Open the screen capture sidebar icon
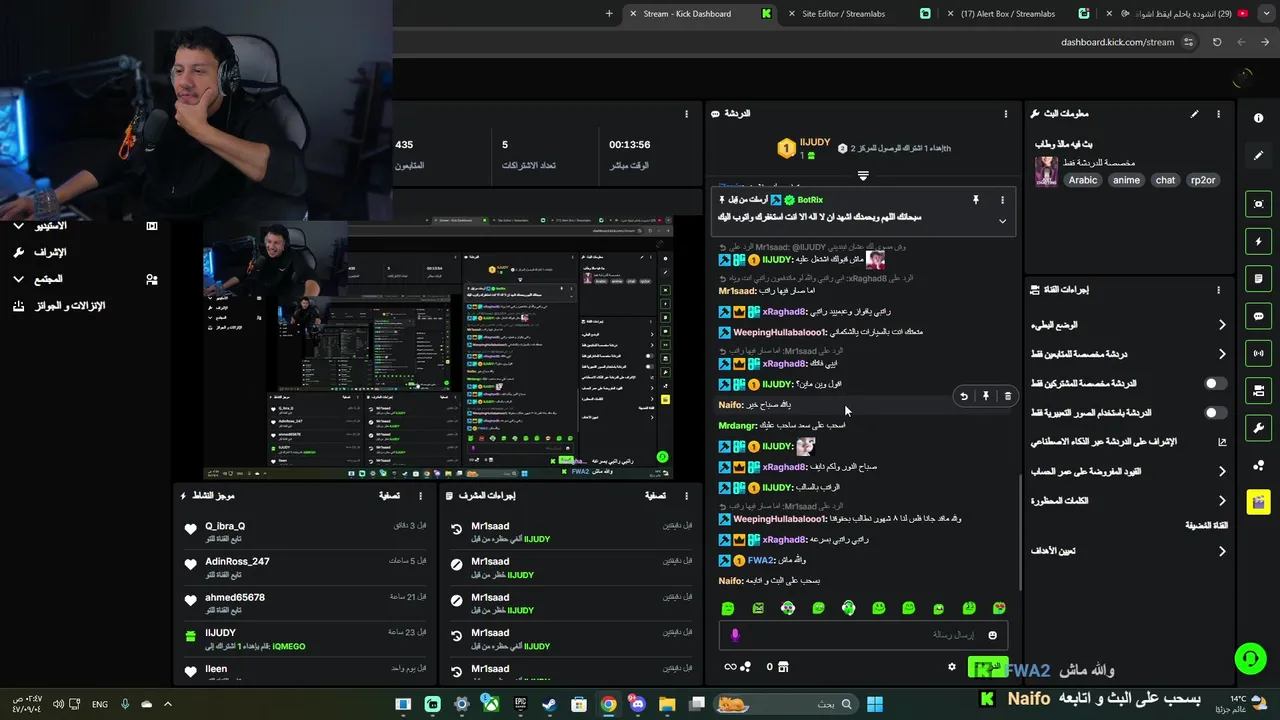Viewport: 1280px width, 720px height. tap(1258, 204)
